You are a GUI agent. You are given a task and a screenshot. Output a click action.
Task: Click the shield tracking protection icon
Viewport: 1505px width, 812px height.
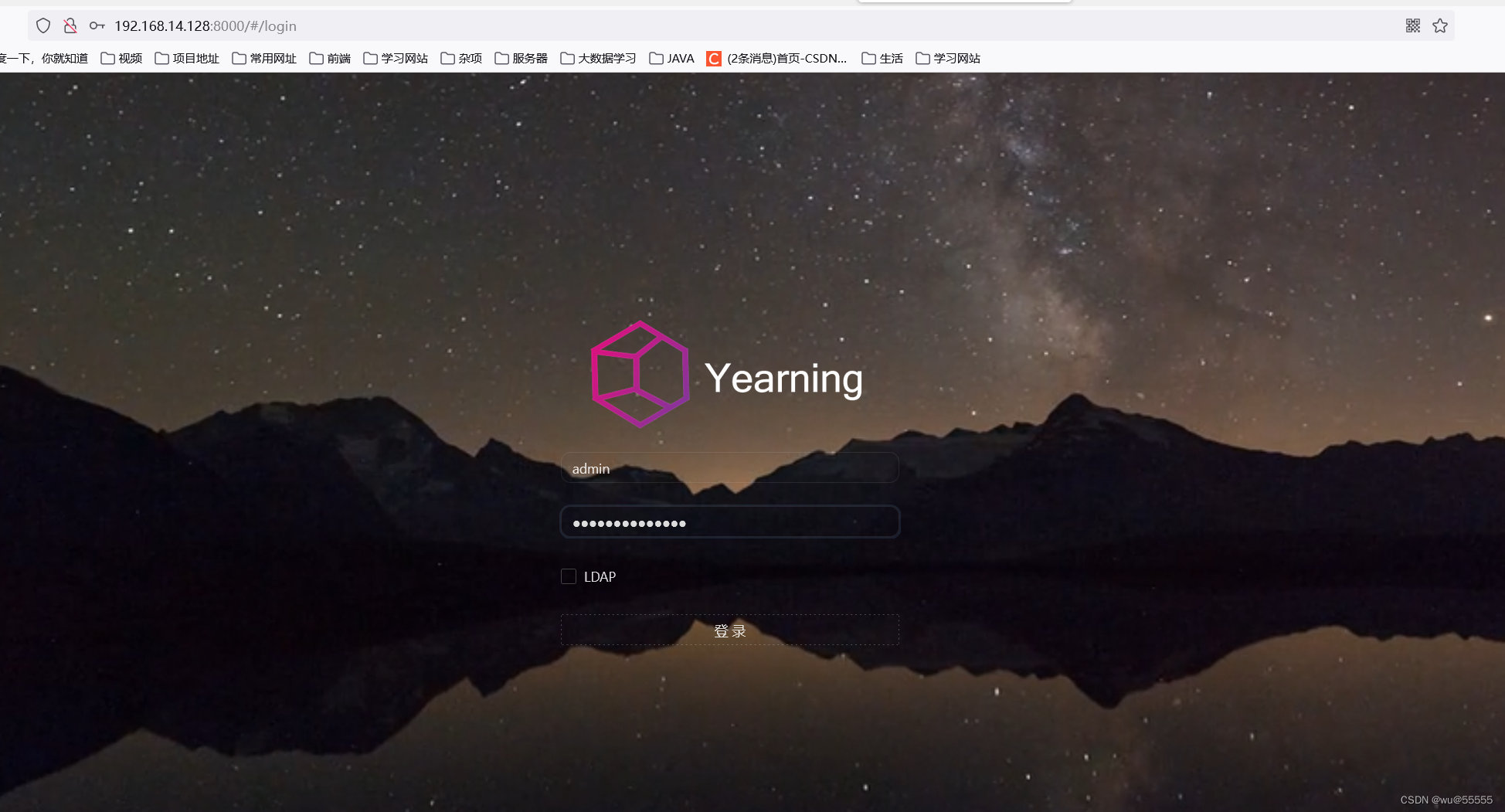43,25
